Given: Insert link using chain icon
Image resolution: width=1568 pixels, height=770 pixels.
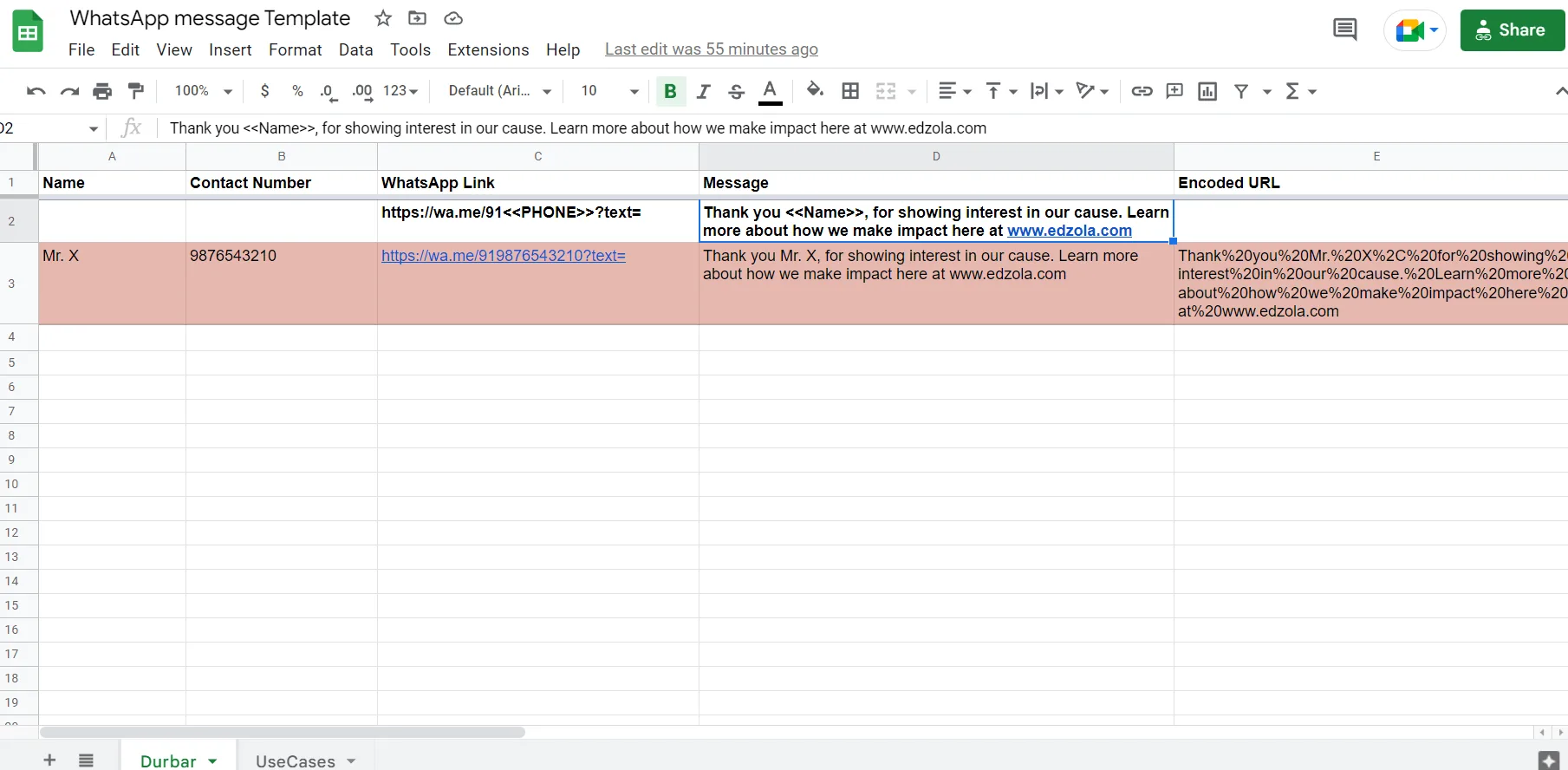Looking at the screenshot, I should point(1142,91).
